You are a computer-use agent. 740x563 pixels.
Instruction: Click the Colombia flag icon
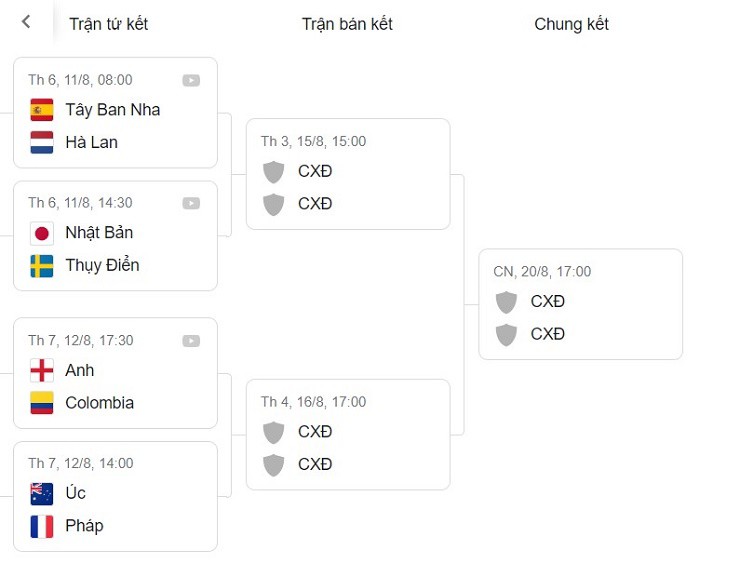click(42, 403)
